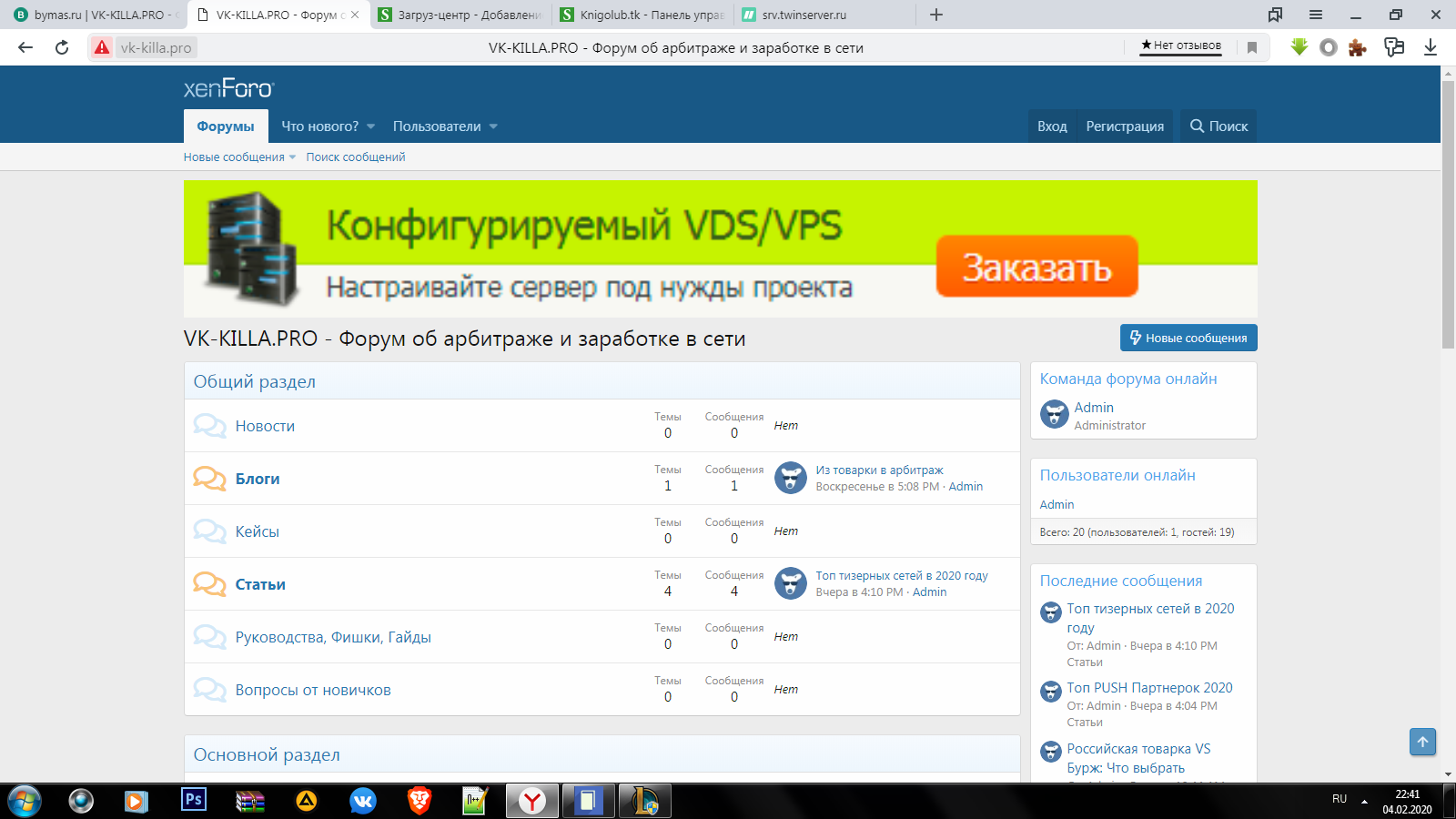
Task: Click the Блоги forum chat icon
Action: point(209,479)
